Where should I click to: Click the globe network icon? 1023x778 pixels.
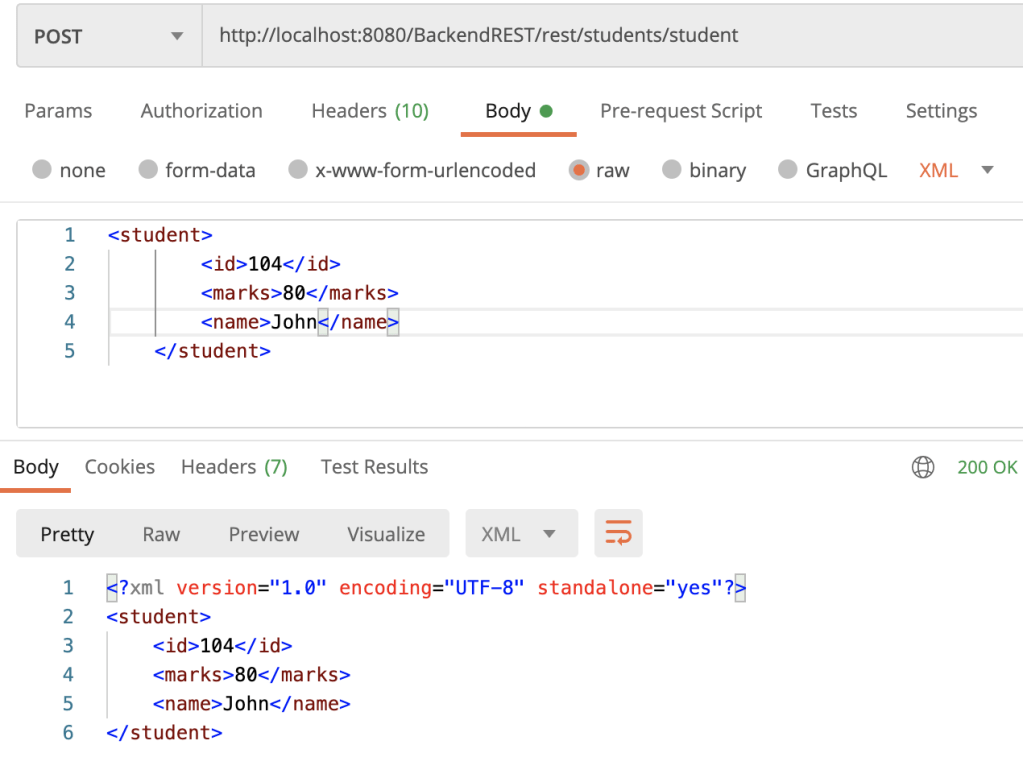(923, 467)
